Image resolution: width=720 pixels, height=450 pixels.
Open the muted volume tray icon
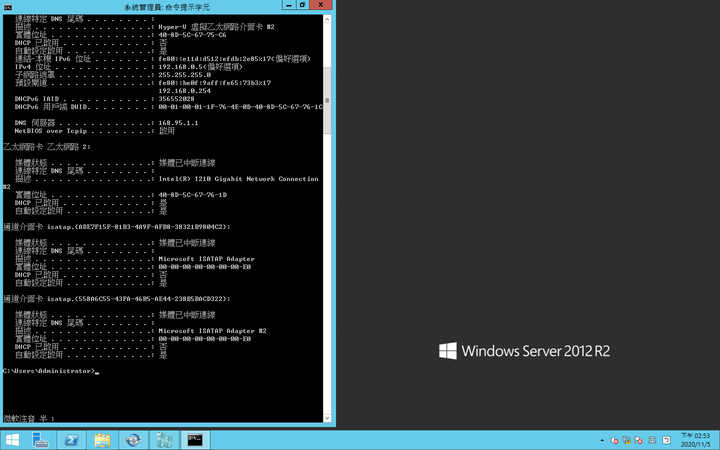(x=614, y=440)
